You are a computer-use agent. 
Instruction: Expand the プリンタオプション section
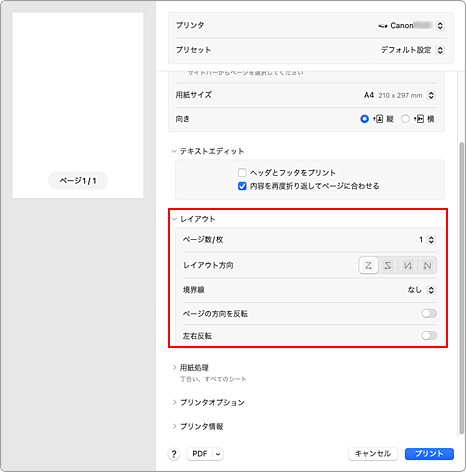pyautogui.click(x=174, y=402)
